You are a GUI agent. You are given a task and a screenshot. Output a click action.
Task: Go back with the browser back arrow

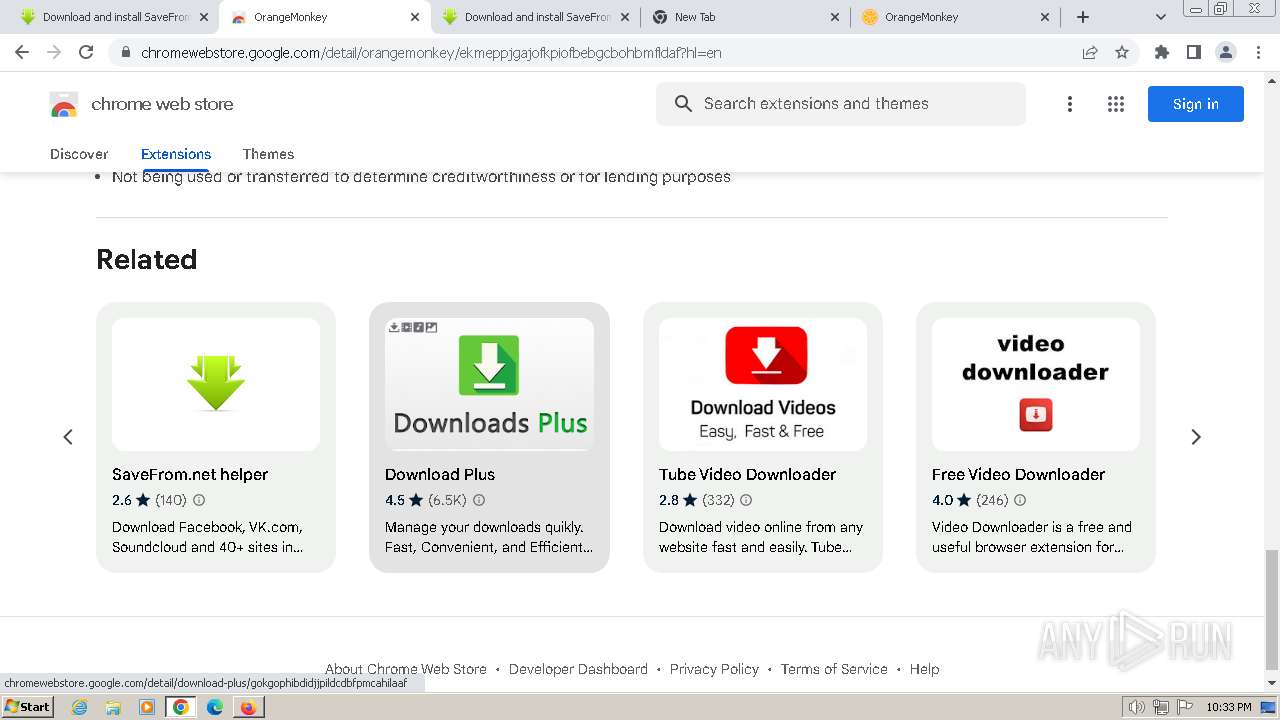[22, 52]
